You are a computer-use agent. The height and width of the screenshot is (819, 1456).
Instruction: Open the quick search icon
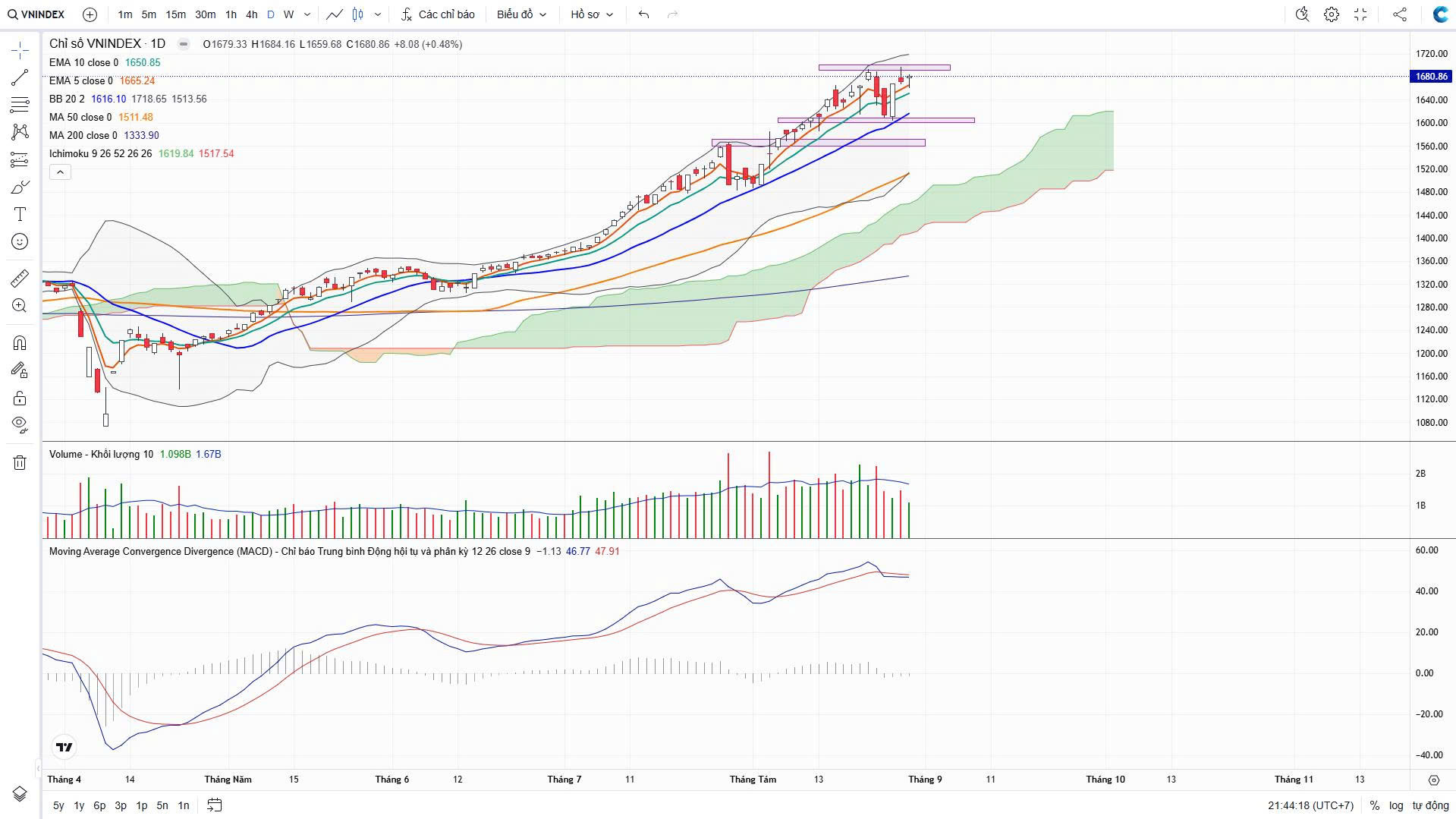click(1303, 14)
